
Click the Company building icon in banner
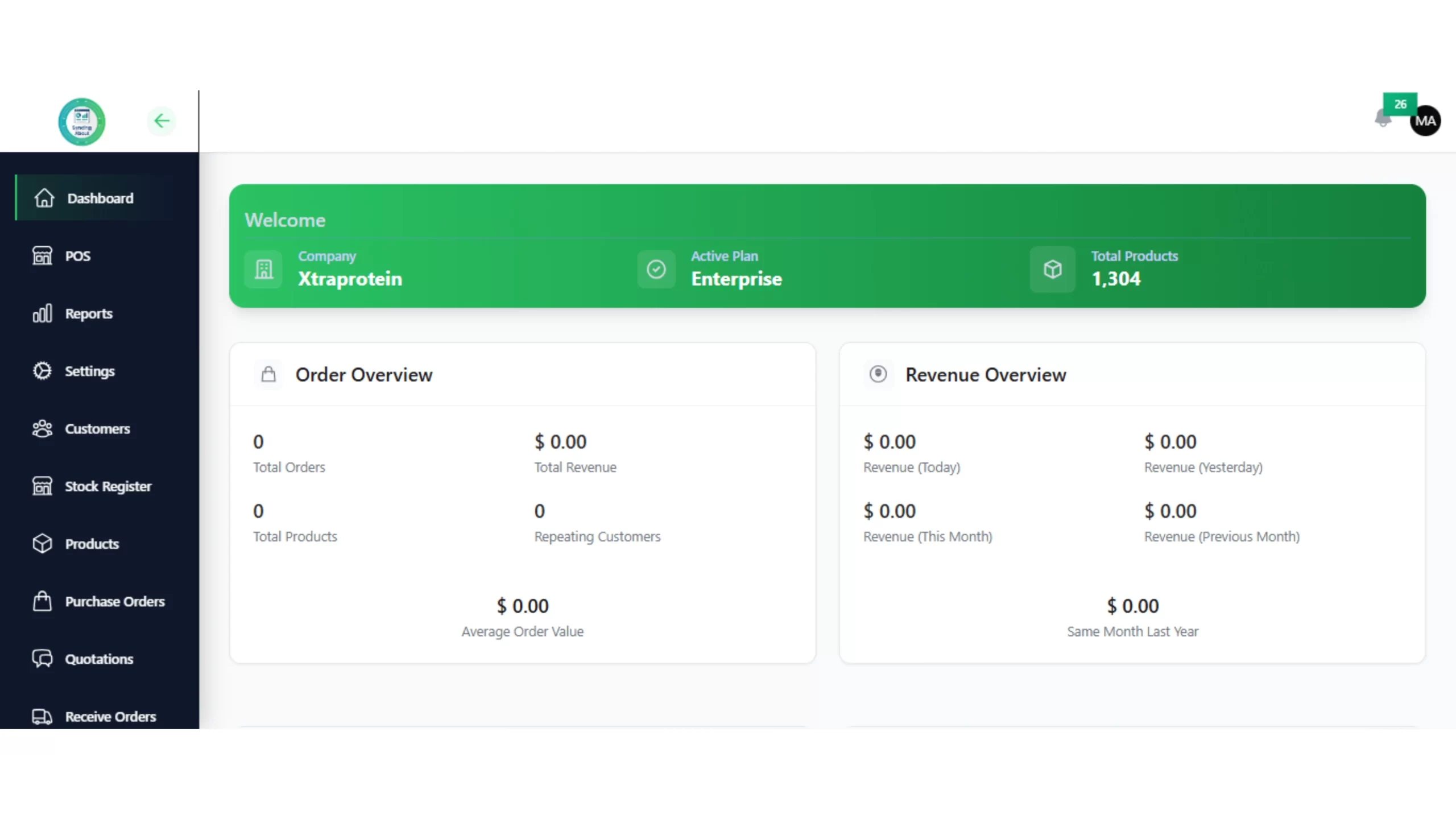pos(263,269)
